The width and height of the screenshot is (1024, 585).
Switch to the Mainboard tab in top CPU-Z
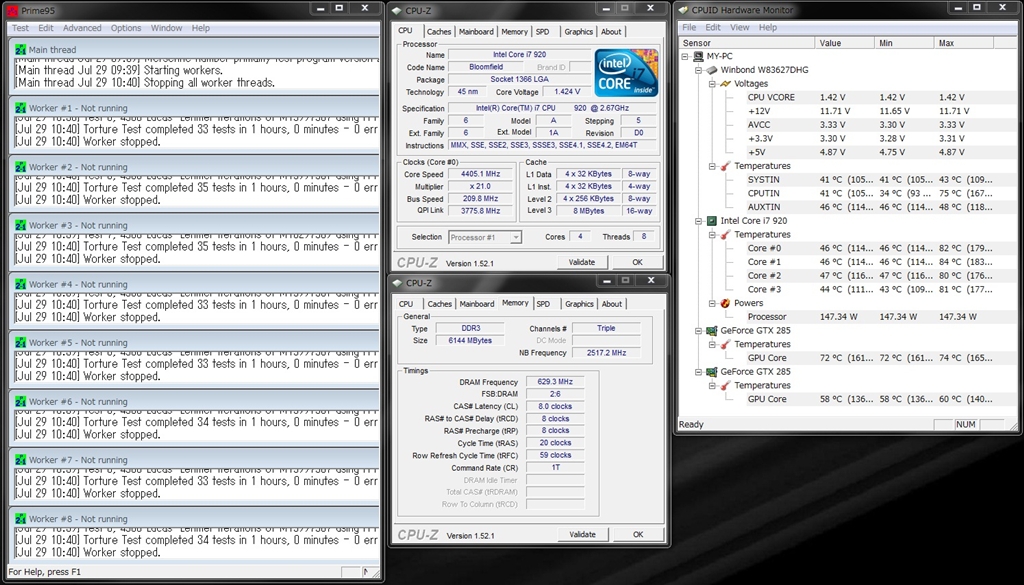tap(476, 31)
